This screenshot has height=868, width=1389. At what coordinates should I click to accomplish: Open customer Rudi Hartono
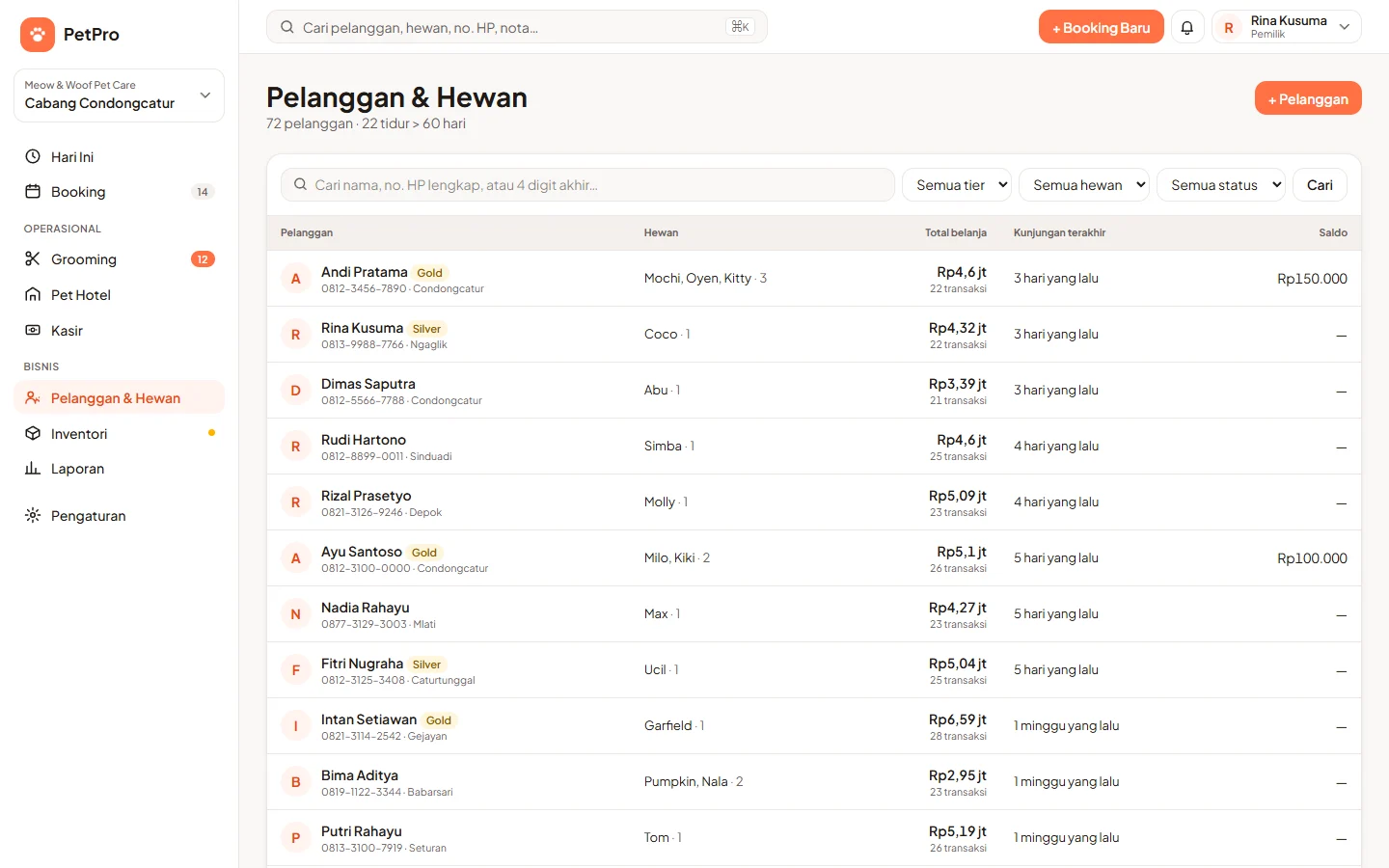point(814,447)
